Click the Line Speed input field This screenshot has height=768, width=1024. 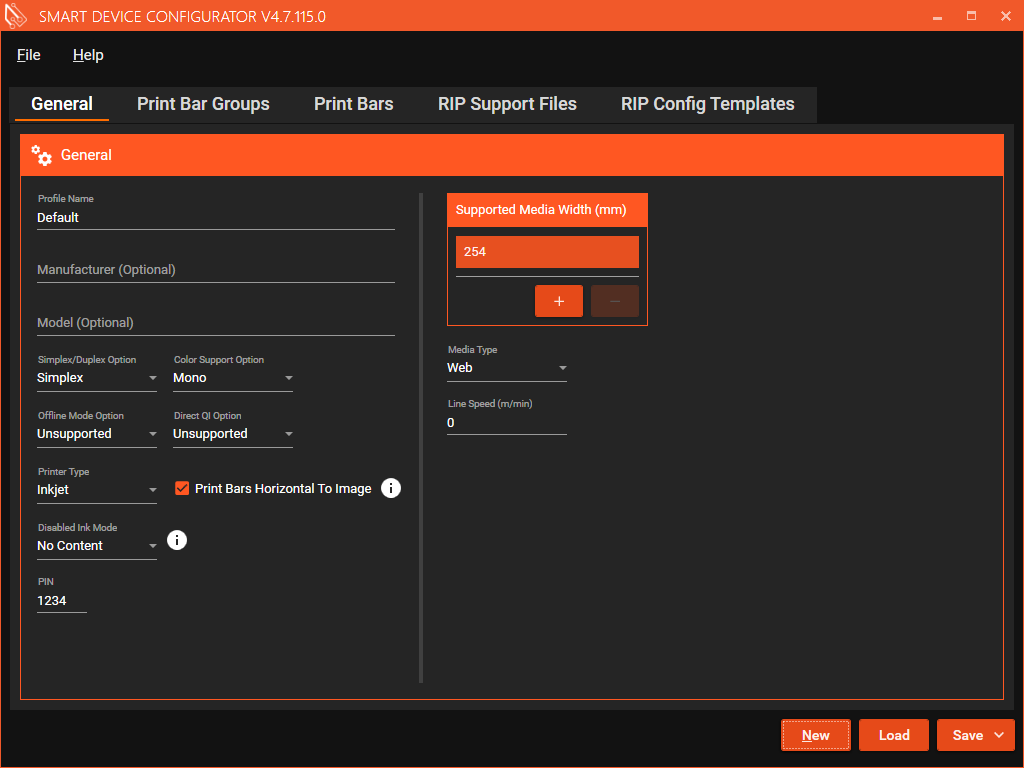click(506, 423)
